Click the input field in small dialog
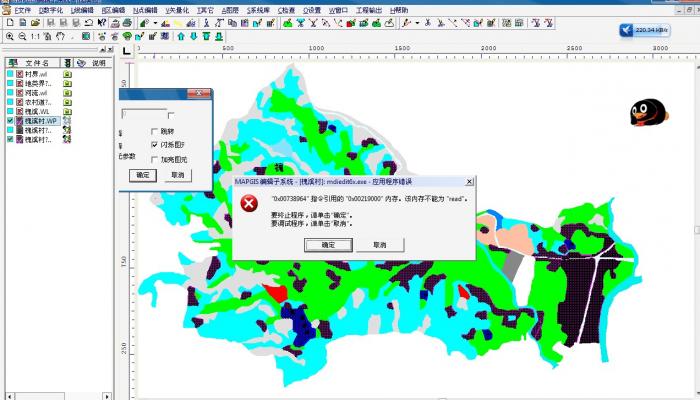Viewport: 700px width, 400px height. pyautogui.click(x=143, y=115)
